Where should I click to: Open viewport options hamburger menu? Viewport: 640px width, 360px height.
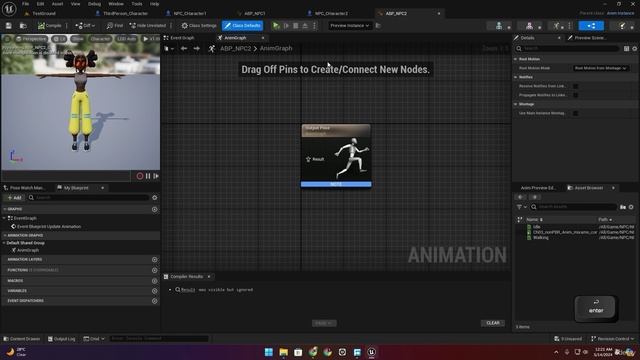click(7, 39)
